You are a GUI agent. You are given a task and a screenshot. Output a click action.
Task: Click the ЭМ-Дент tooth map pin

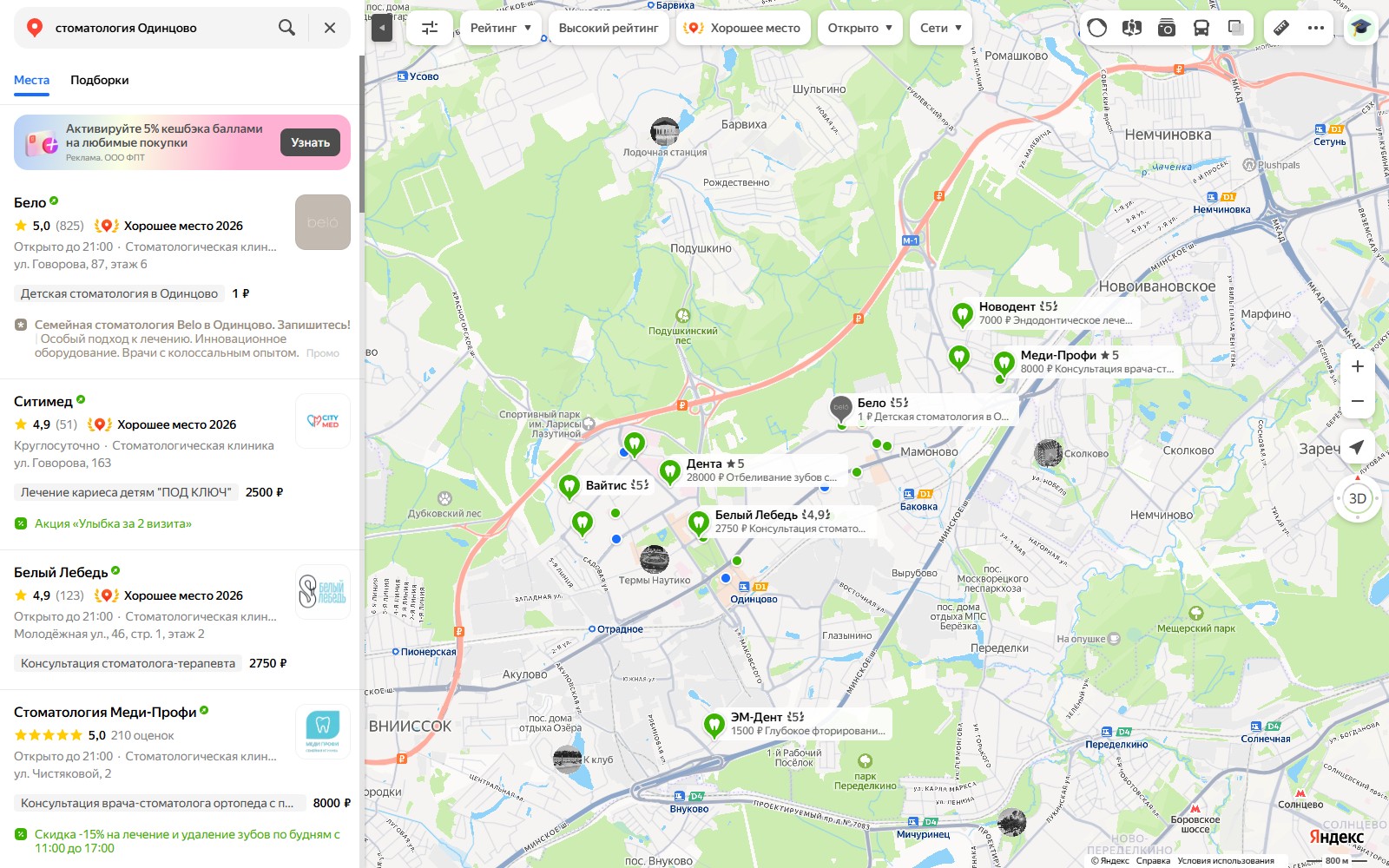[x=714, y=726]
